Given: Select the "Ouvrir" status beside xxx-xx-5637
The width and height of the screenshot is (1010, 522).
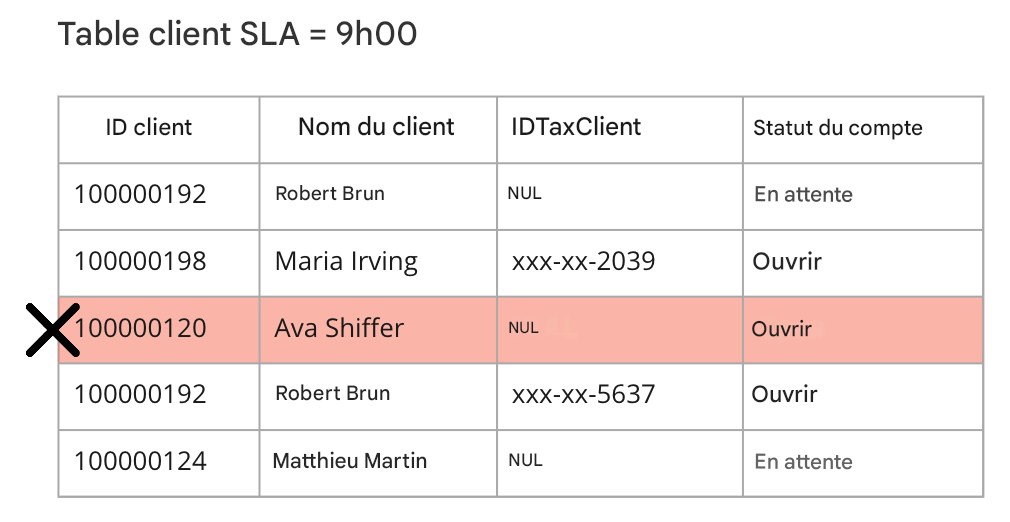Looking at the screenshot, I should [x=785, y=394].
